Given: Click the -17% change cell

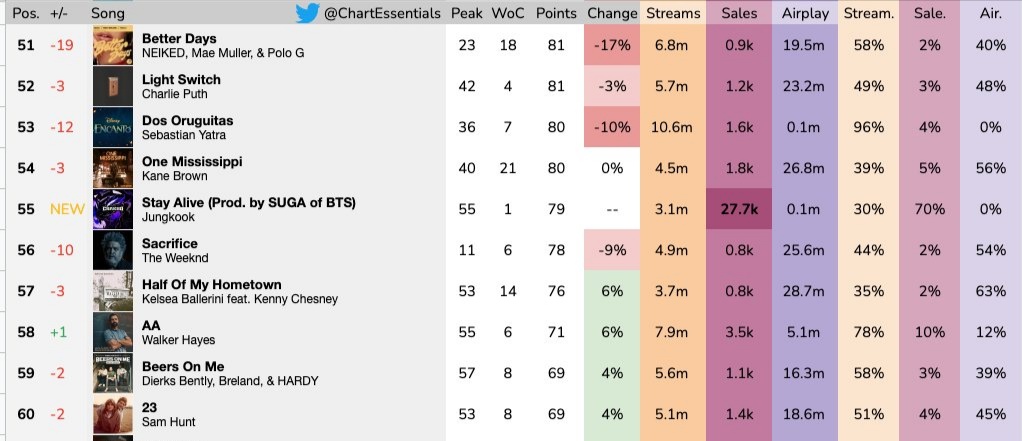Looking at the screenshot, I should coord(612,46).
